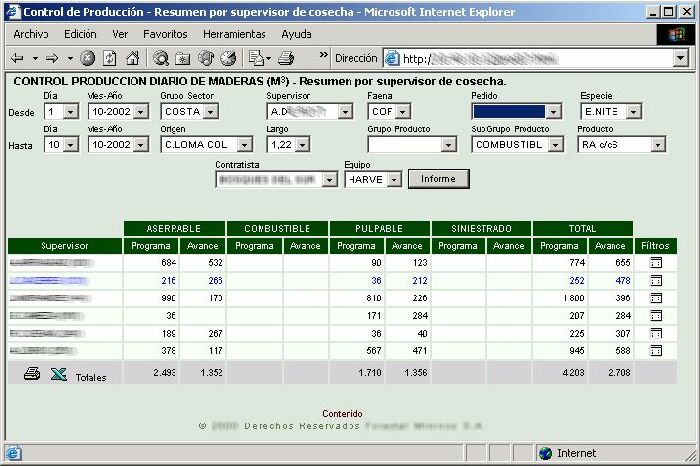The height and width of the screenshot is (466, 700).
Task: Refresh the page using toolbar icon
Action: click(109, 58)
